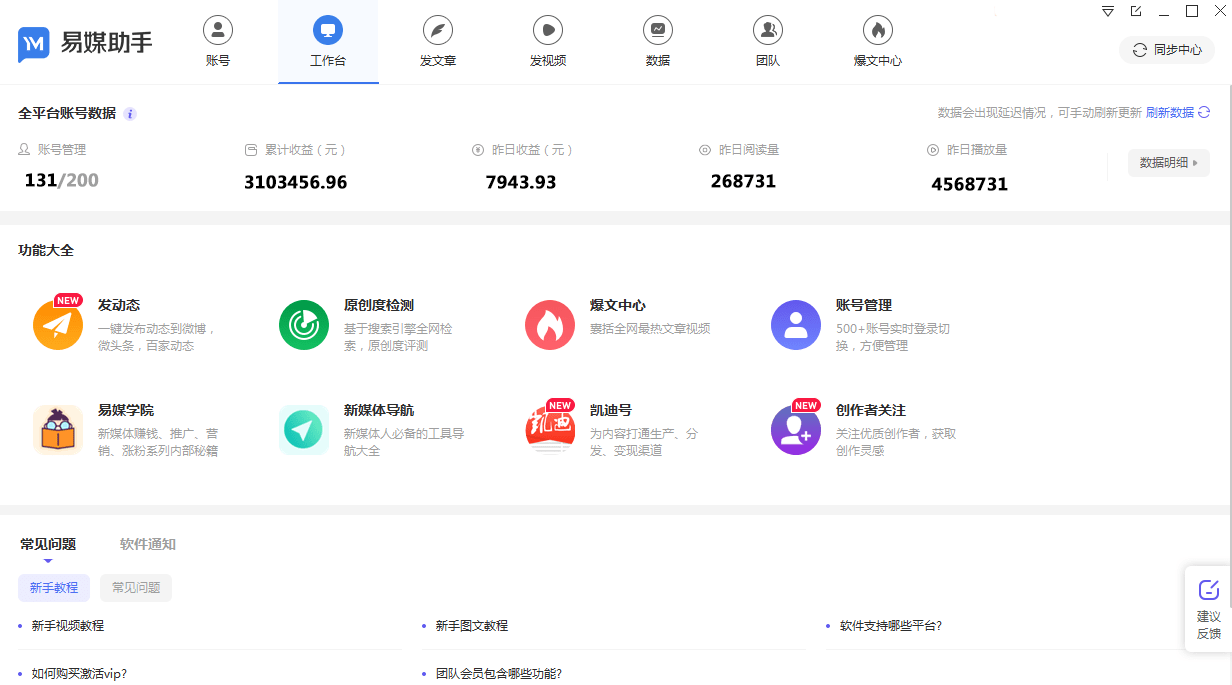Open the 发动态 paper plane icon

[x=58, y=325]
